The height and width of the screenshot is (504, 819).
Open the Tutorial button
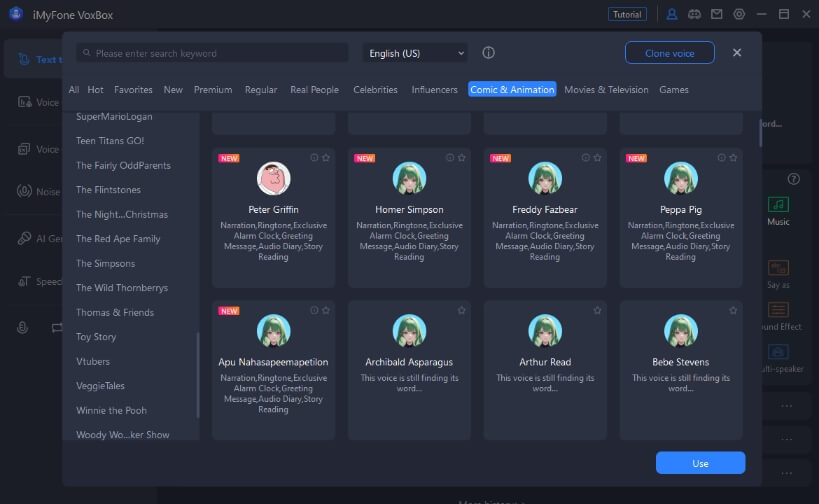coord(627,14)
